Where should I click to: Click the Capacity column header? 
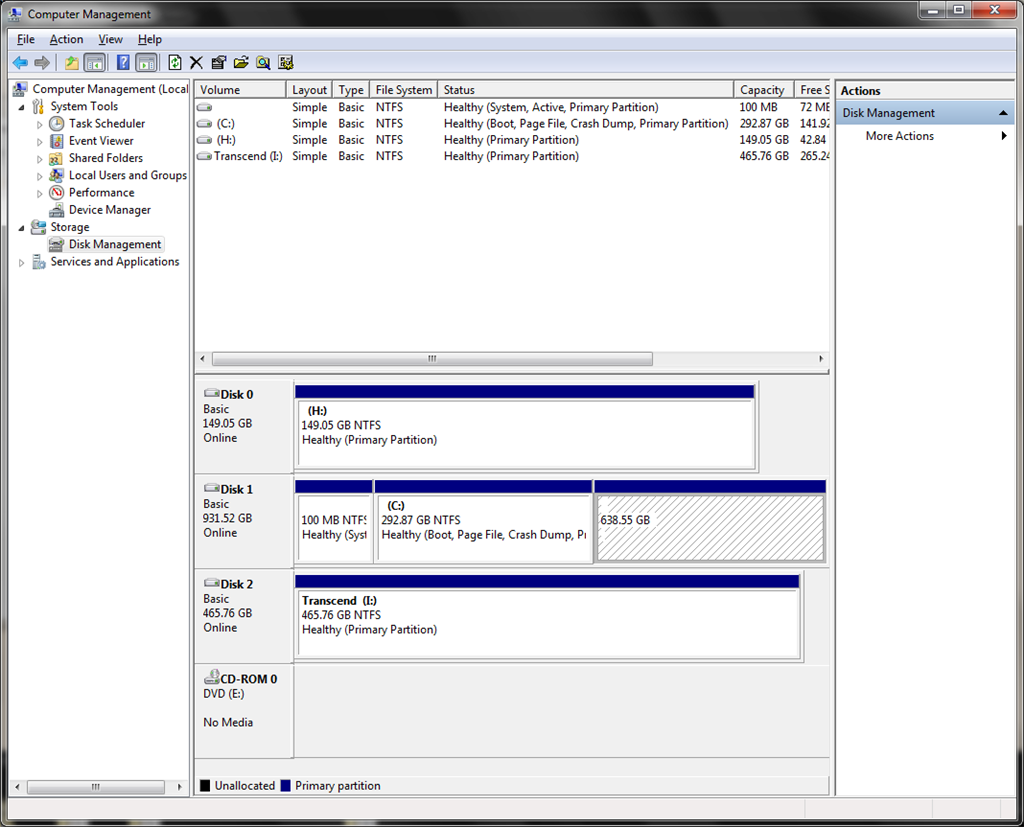pos(763,90)
